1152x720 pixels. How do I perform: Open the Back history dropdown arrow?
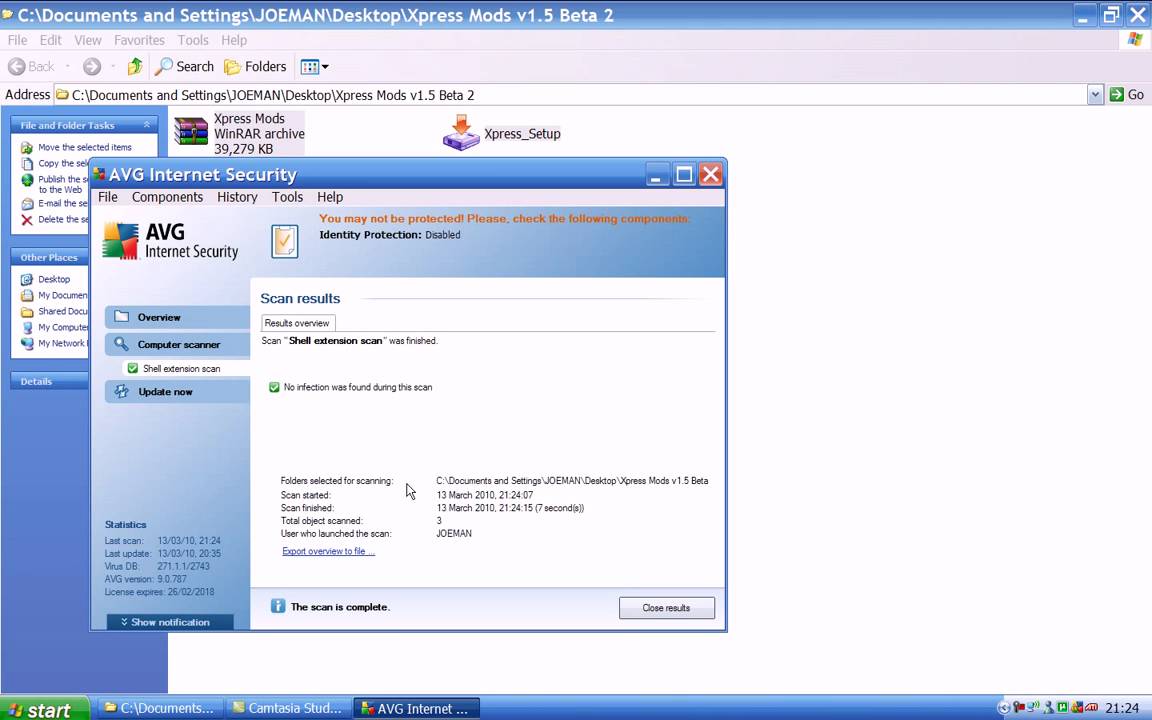pyautogui.click(x=68, y=67)
